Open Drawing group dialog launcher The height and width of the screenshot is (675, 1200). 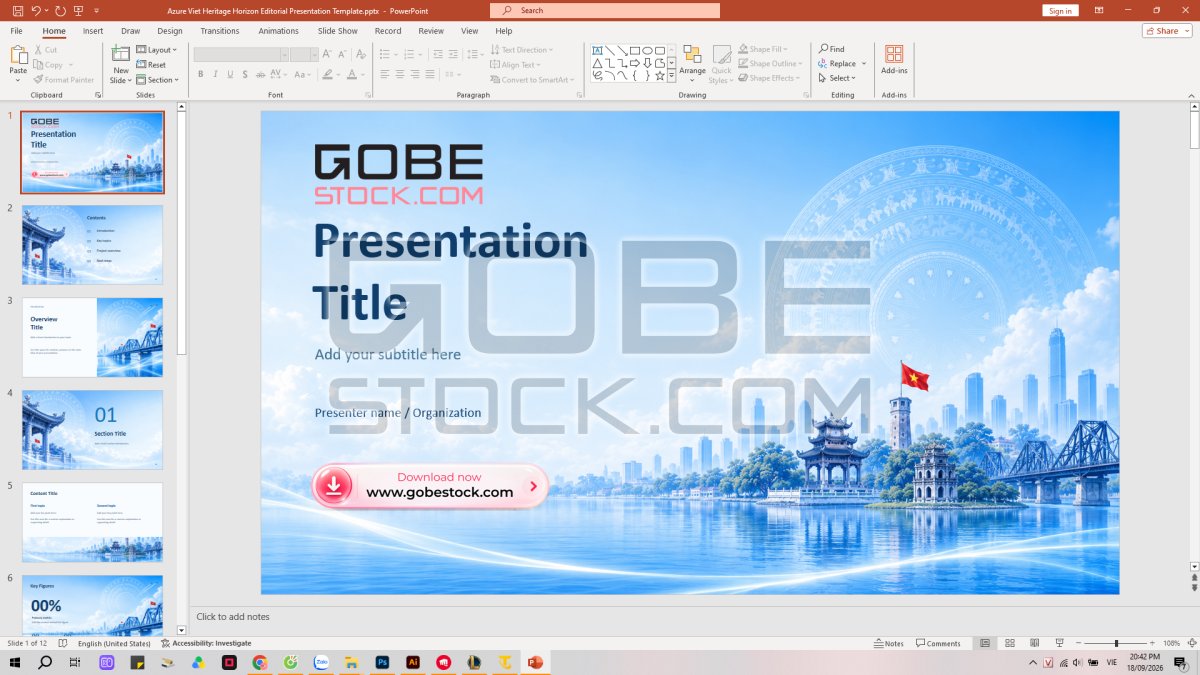pos(808,95)
